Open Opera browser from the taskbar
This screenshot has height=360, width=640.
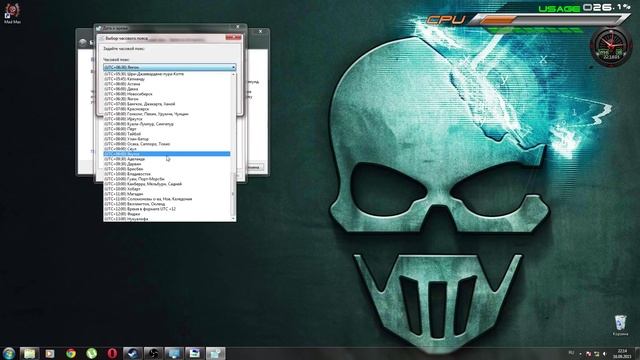(x=112, y=353)
